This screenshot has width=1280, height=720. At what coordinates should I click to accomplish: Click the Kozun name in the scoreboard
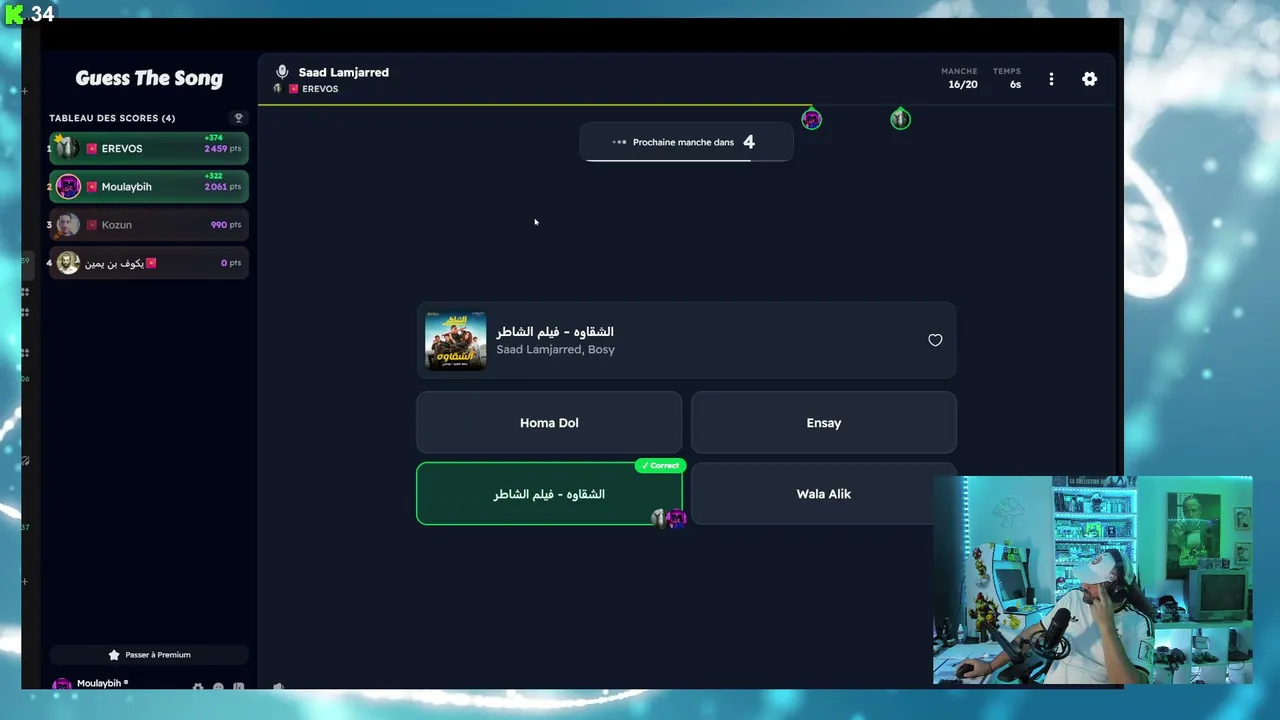pyautogui.click(x=116, y=225)
